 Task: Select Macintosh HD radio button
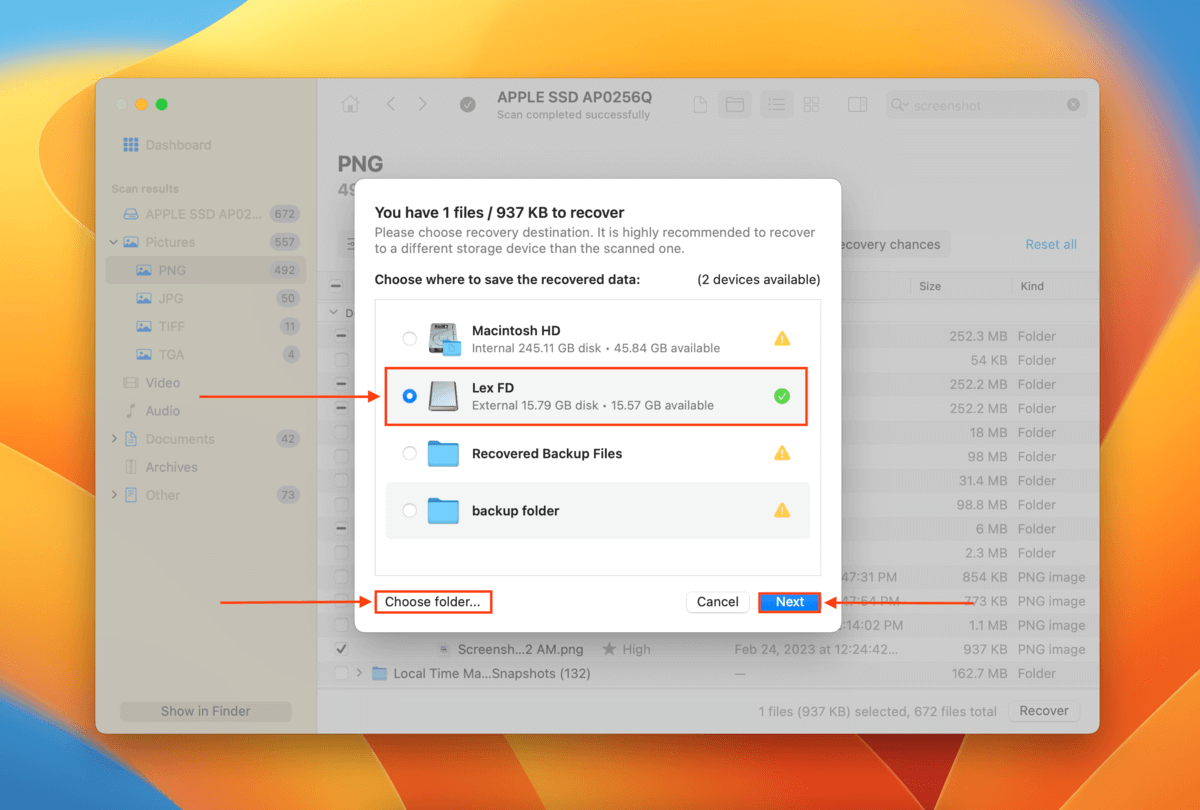409,339
